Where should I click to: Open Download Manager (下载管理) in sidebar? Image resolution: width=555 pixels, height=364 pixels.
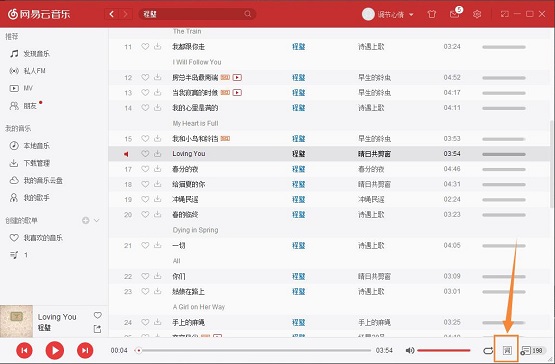(29, 163)
